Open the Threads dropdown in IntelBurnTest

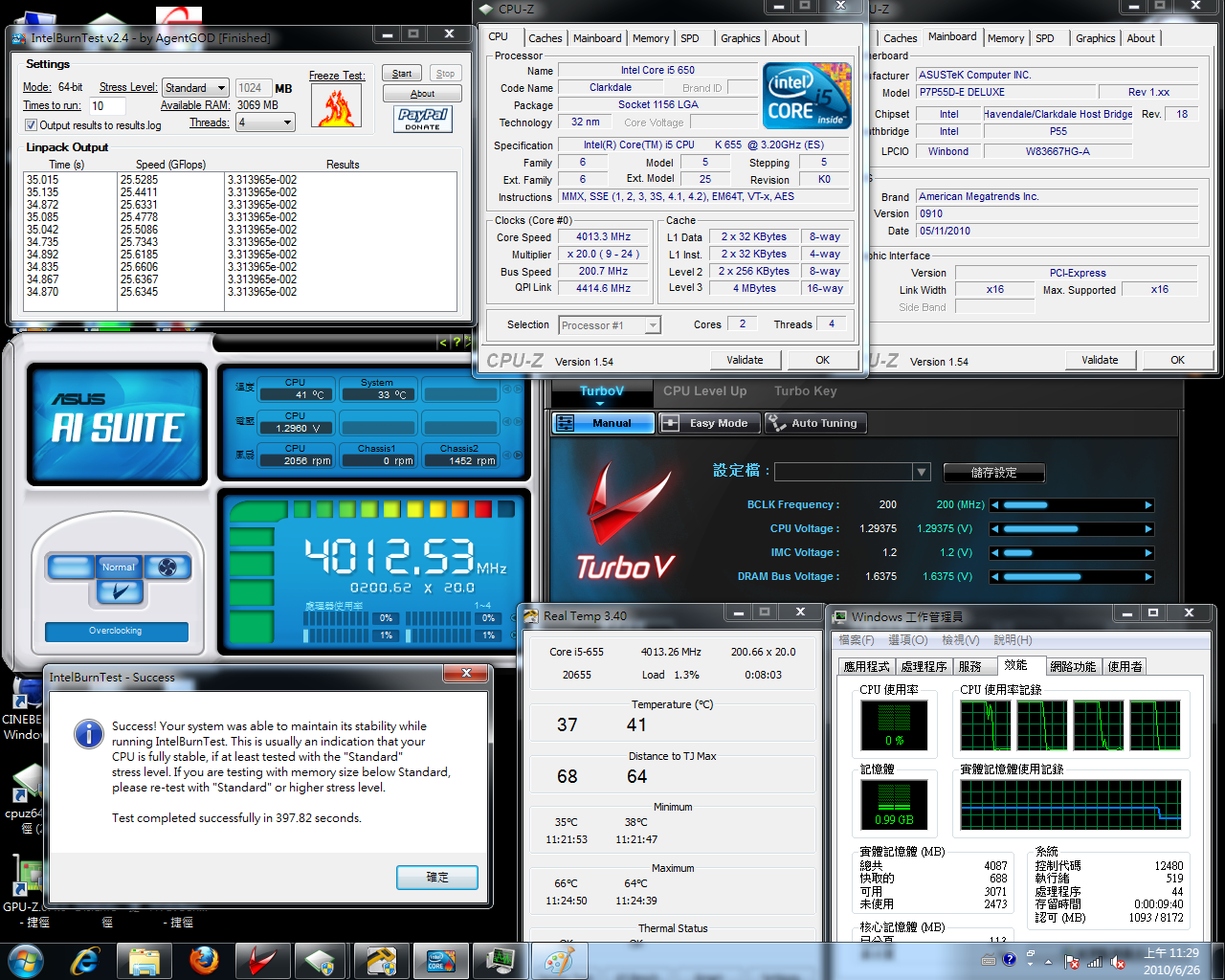265,122
